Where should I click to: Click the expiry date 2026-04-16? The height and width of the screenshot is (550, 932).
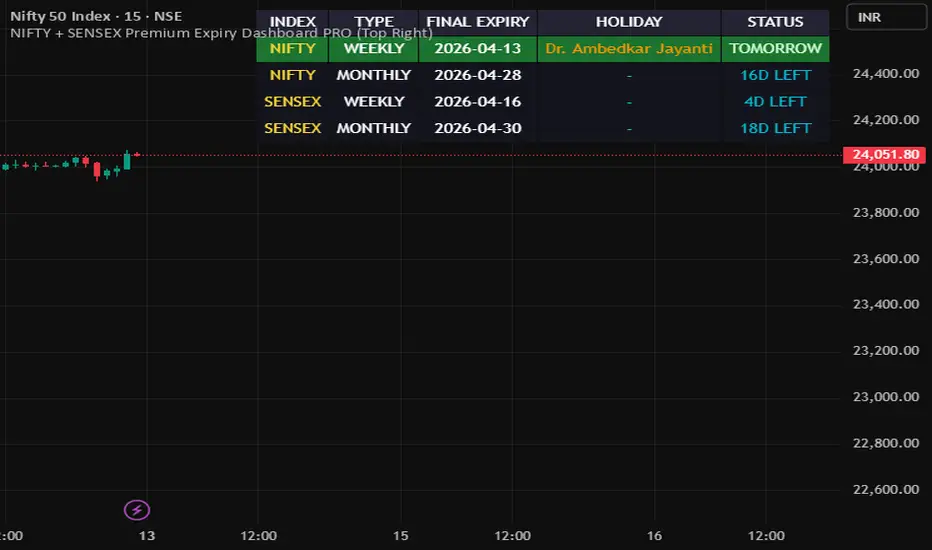(x=478, y=102)
